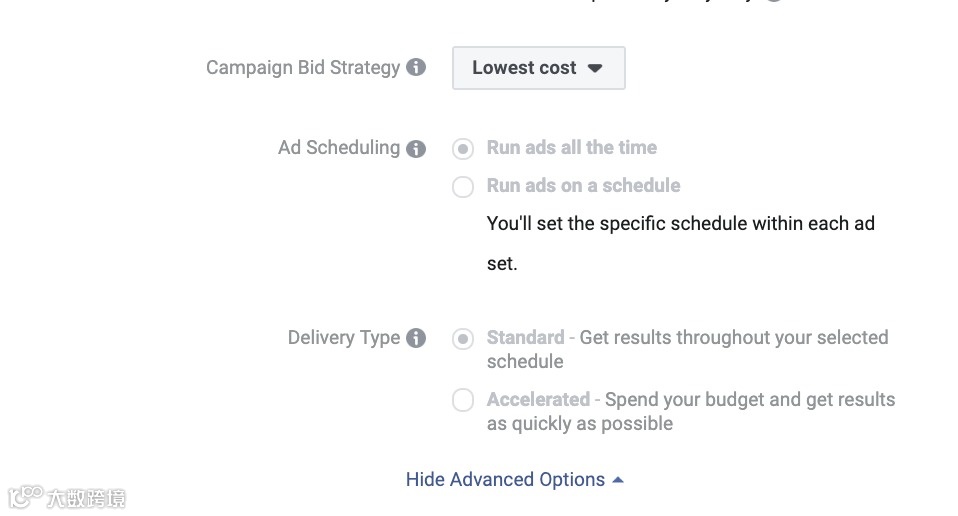The width and height of the screenshot is (958, 516).
Task: Click the watermark logo in bottom-left corner
Action: 67,496
